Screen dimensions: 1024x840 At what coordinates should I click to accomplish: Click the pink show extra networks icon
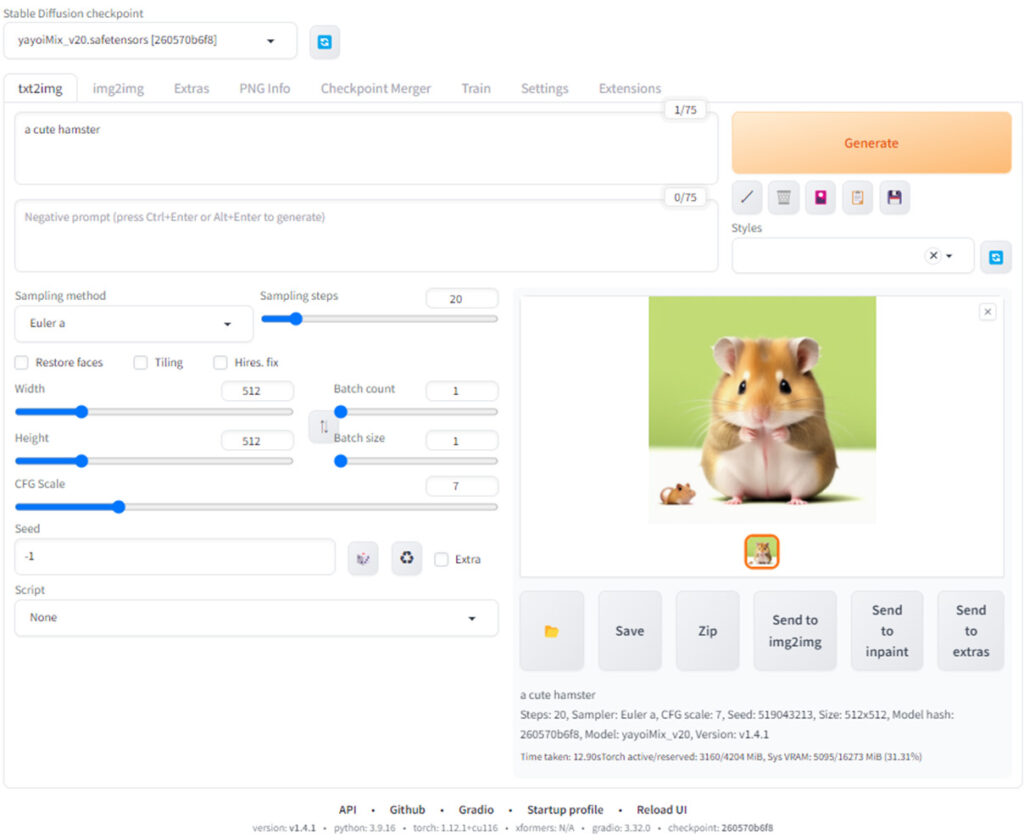[x=820, y=198]
